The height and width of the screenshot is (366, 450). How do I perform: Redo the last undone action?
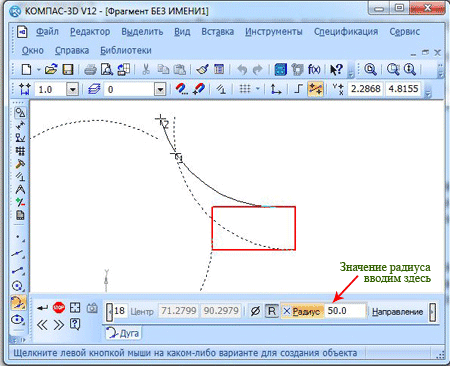point(257,70)
